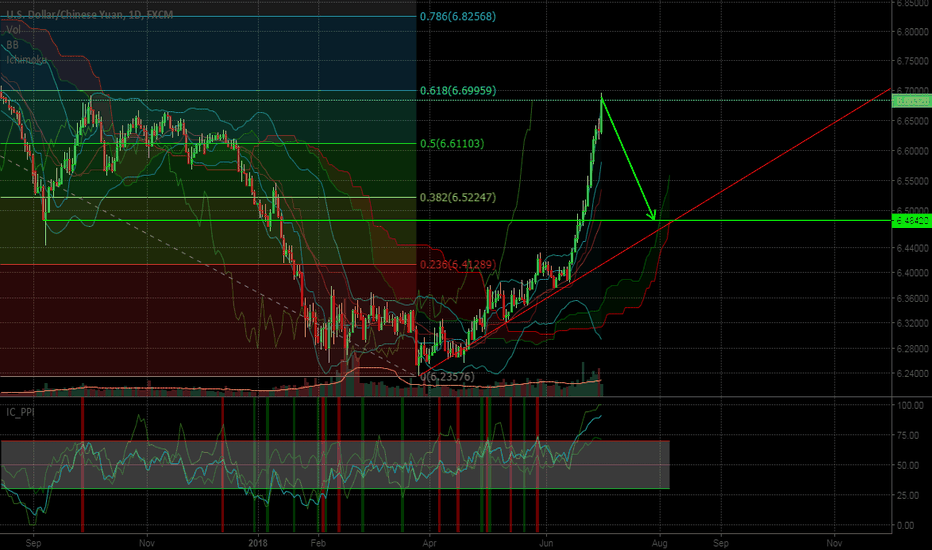Image resolution: width=932 pixels, height=550 pixels.
Task: Click the Aug label on time axis
Action: pyautogui.click(x=659, y=543)
